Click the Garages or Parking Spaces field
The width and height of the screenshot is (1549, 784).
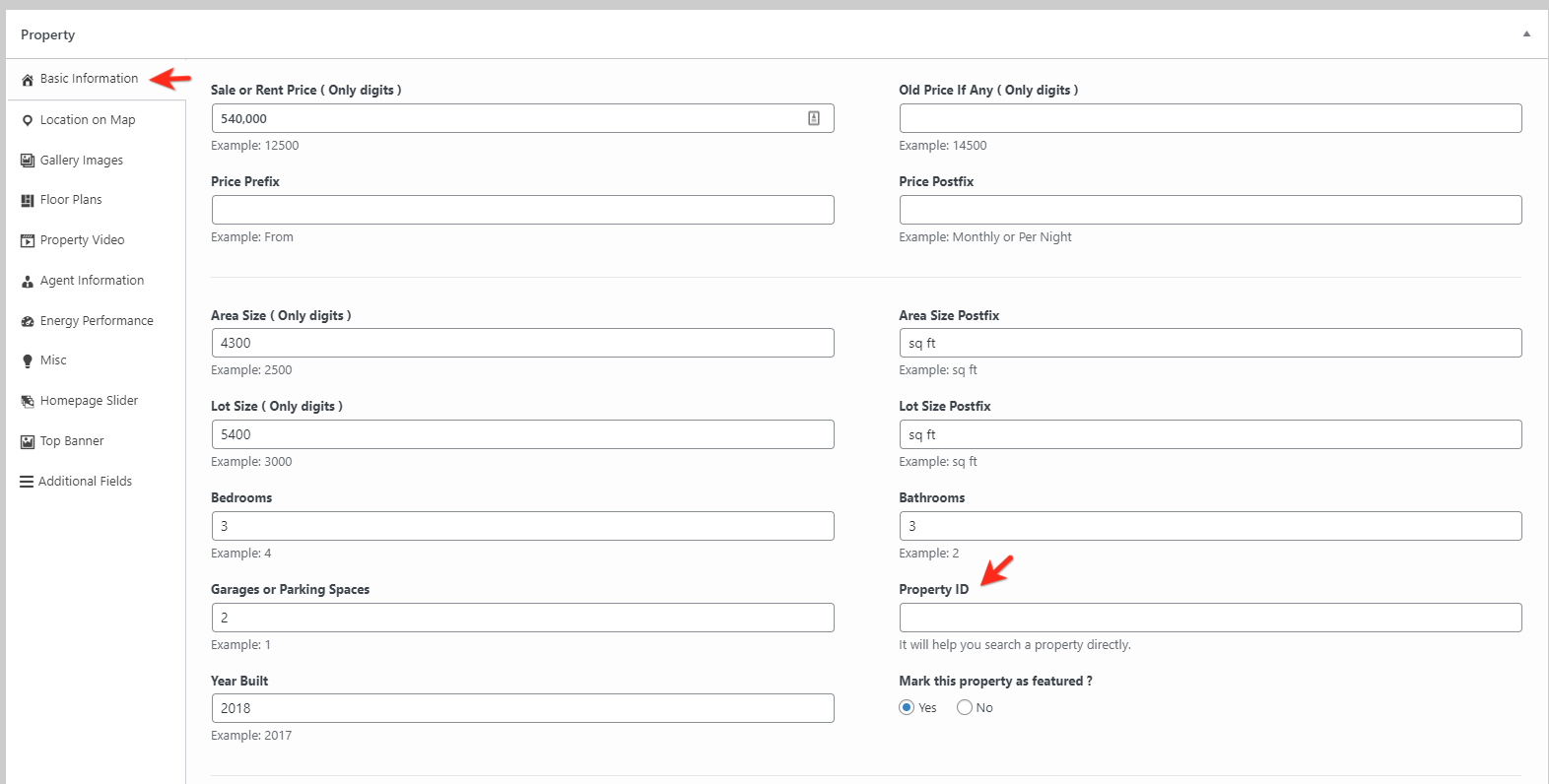pyautogui.click(x=522, y=618)
